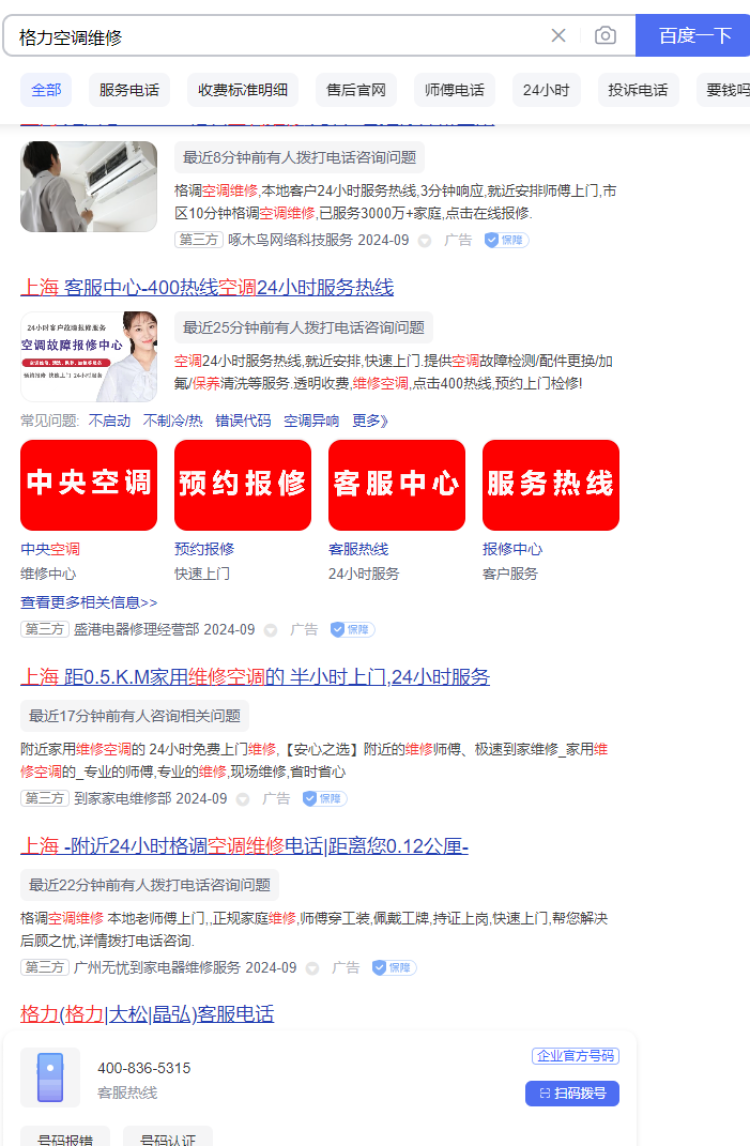This screenshot has width=750, height=1146.
Task: Expand dropdown arrow beside 盛港电器修理经营部 2024-09
Action: coord(270,630)
